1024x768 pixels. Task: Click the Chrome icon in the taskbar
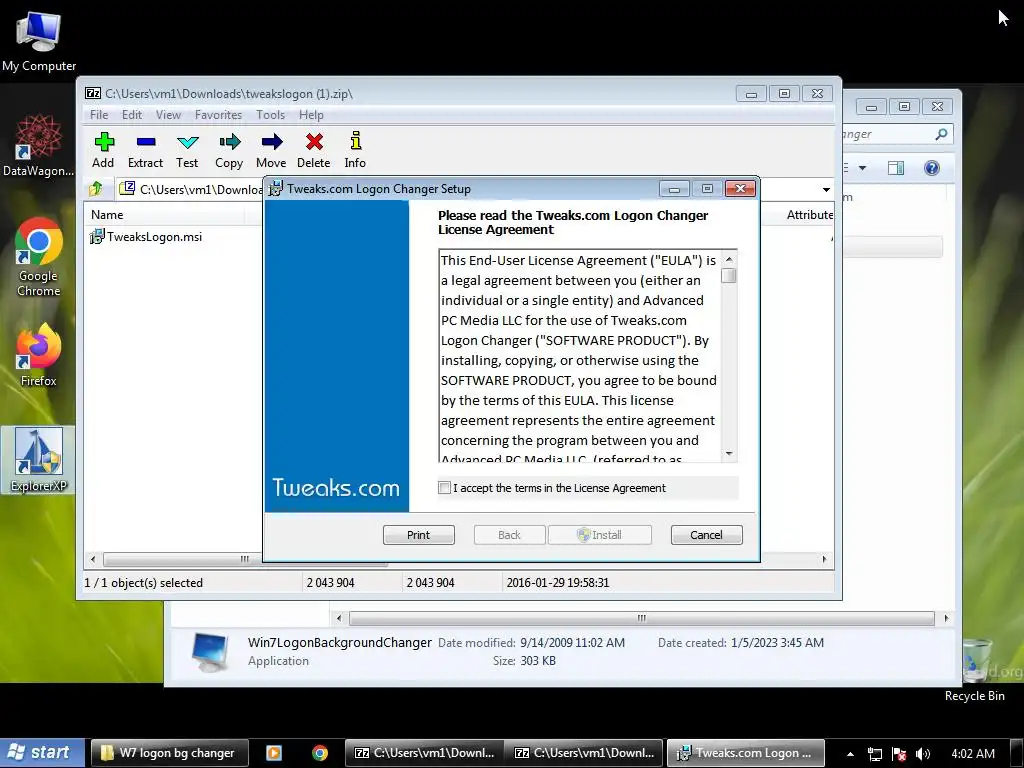tap(320, 753)
